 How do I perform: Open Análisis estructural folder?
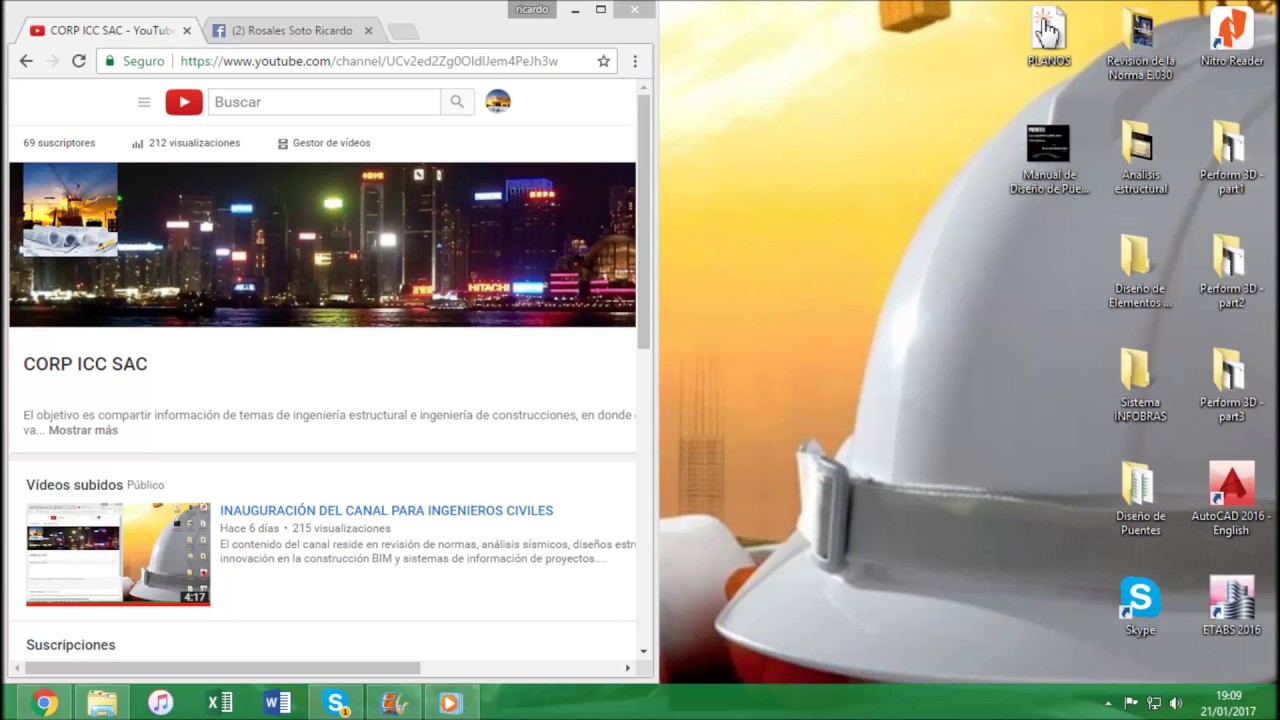pos(1140,158)
